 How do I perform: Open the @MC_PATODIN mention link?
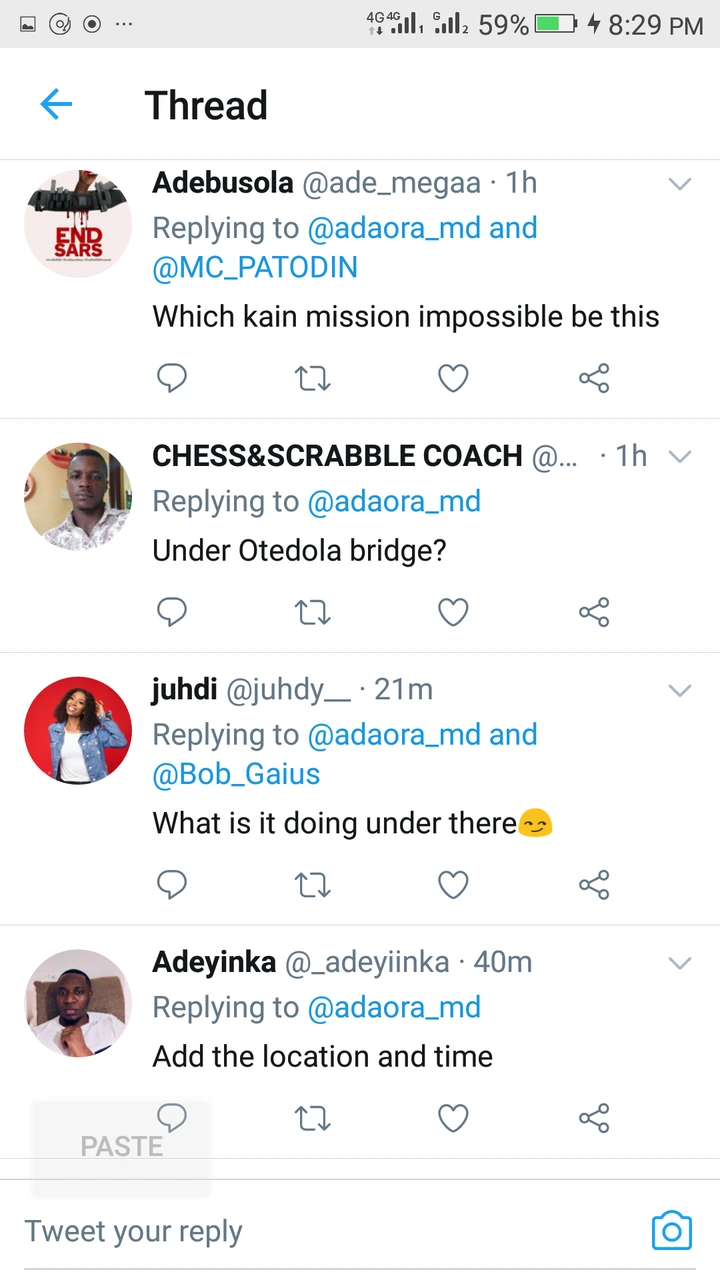pyautogui.click(x=255, y=268)
